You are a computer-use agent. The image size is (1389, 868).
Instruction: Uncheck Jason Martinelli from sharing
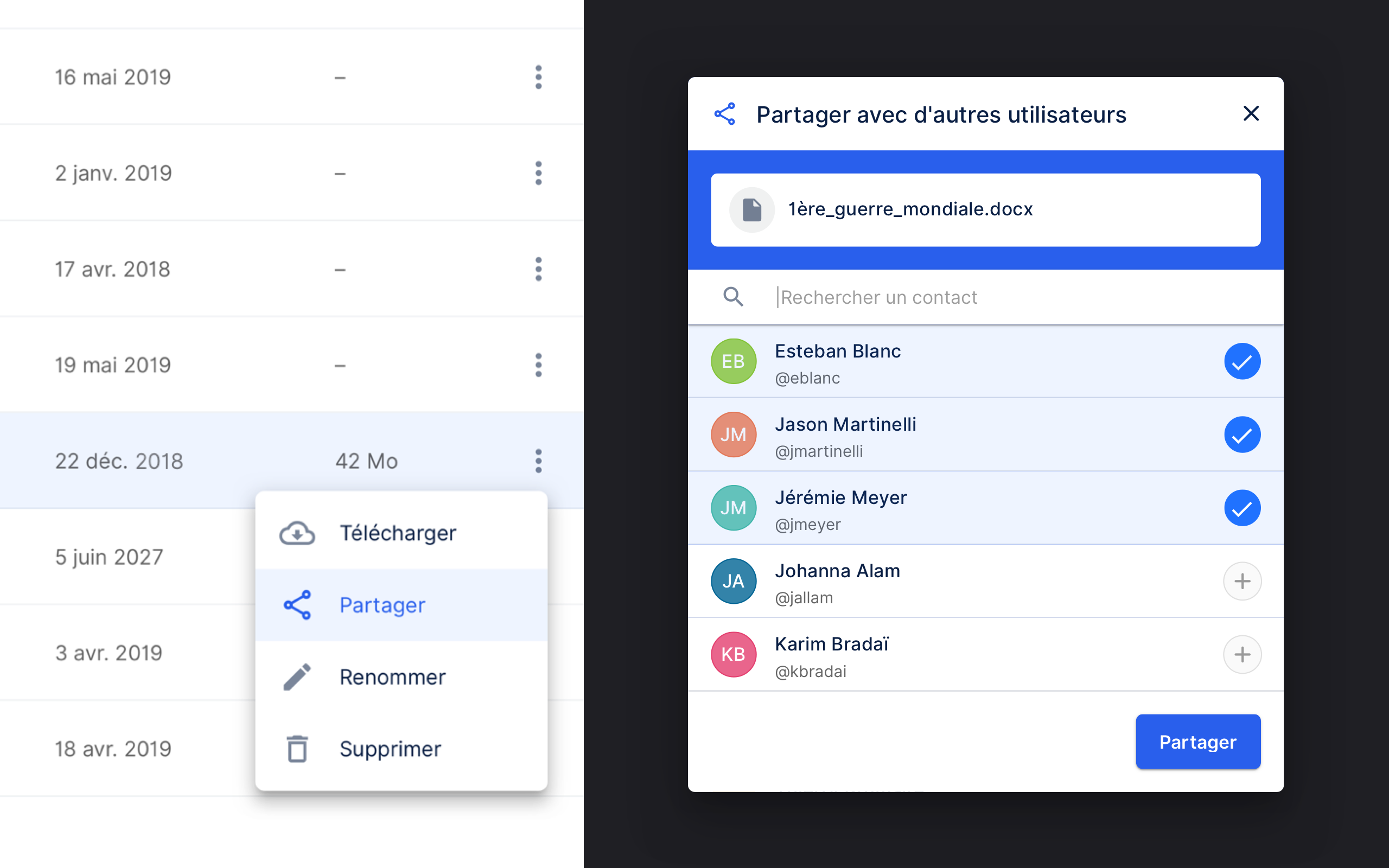coord(1242,435)
